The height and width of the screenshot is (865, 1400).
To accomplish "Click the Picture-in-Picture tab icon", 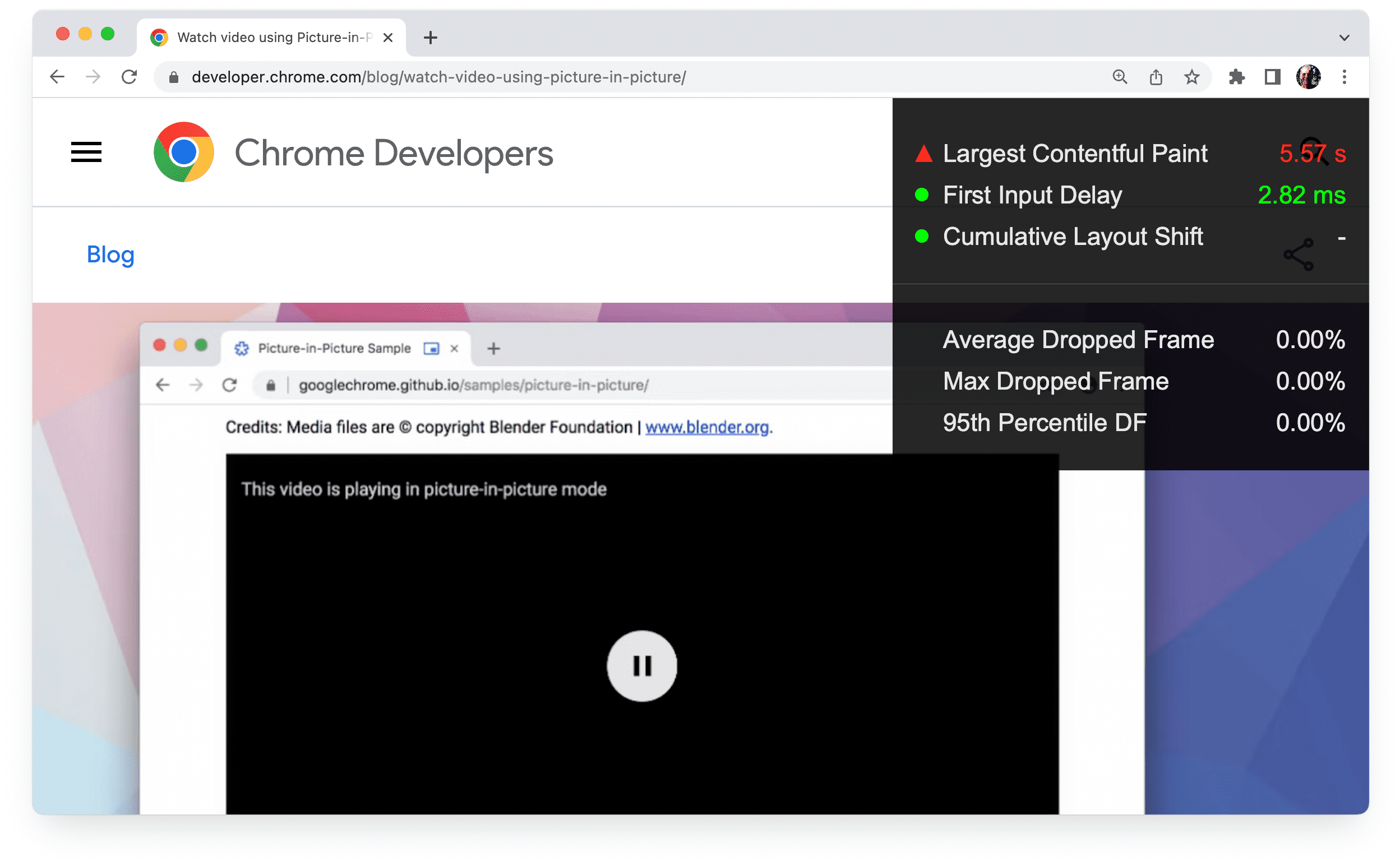I will [430, 348].
